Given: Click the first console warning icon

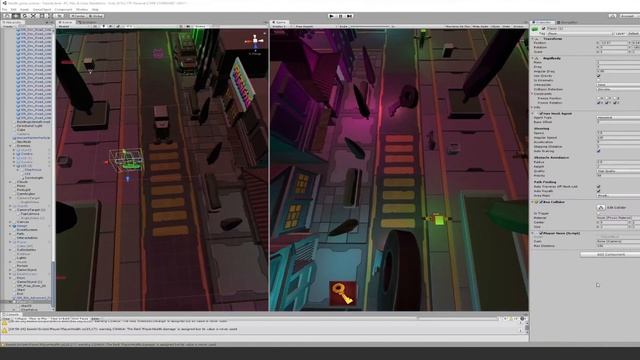Looking at the screenshot, I should click(x=4, y=323).
